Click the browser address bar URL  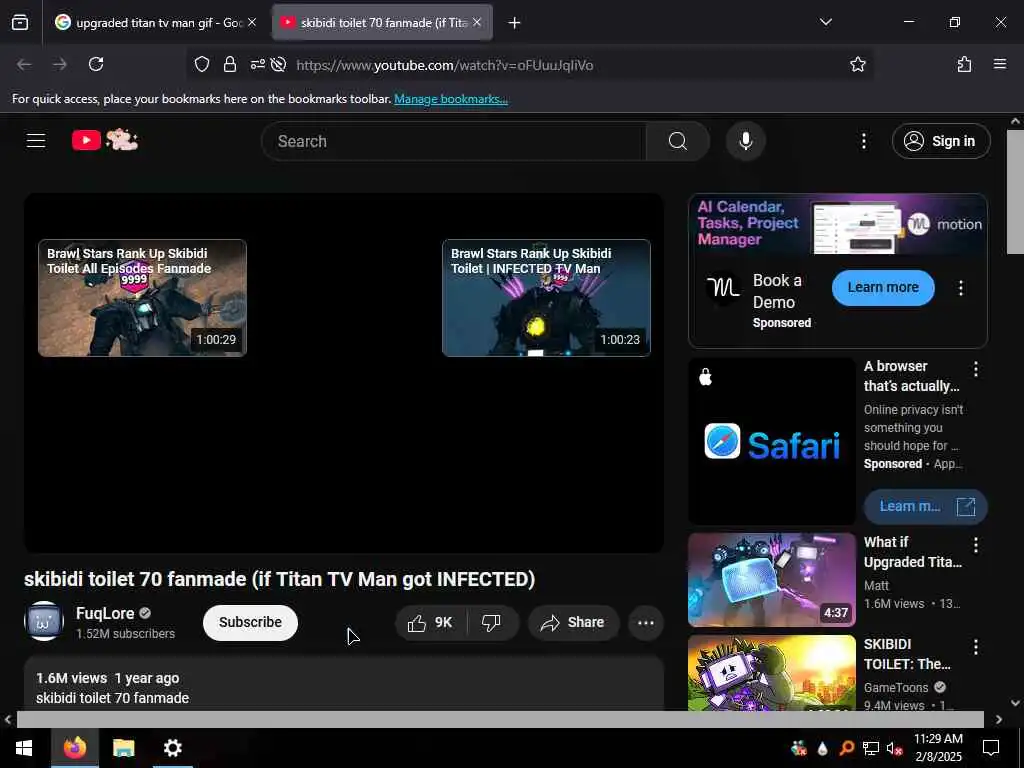click(445, 65)
